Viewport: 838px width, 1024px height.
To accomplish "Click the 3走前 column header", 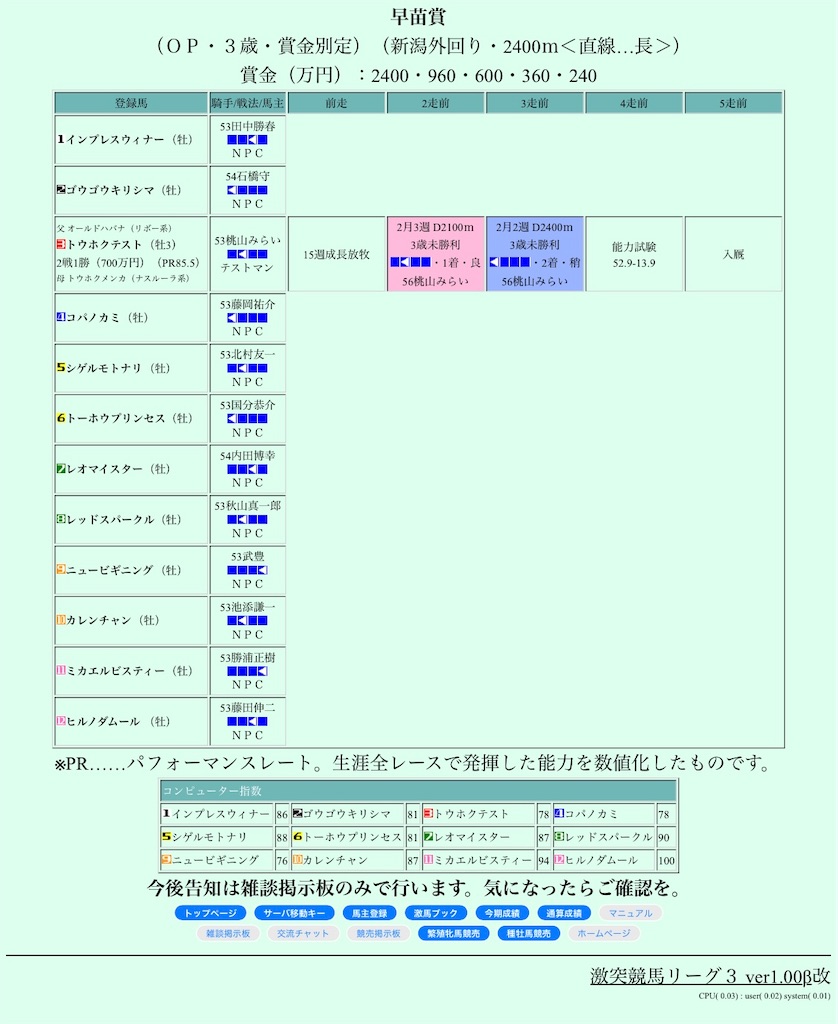I will tap(535, 103).
